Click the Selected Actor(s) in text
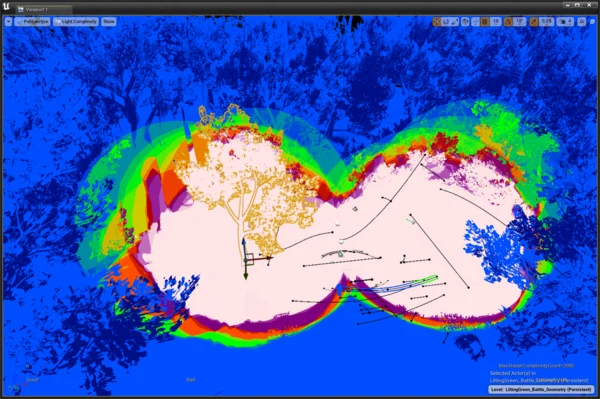 click(513, 373)
